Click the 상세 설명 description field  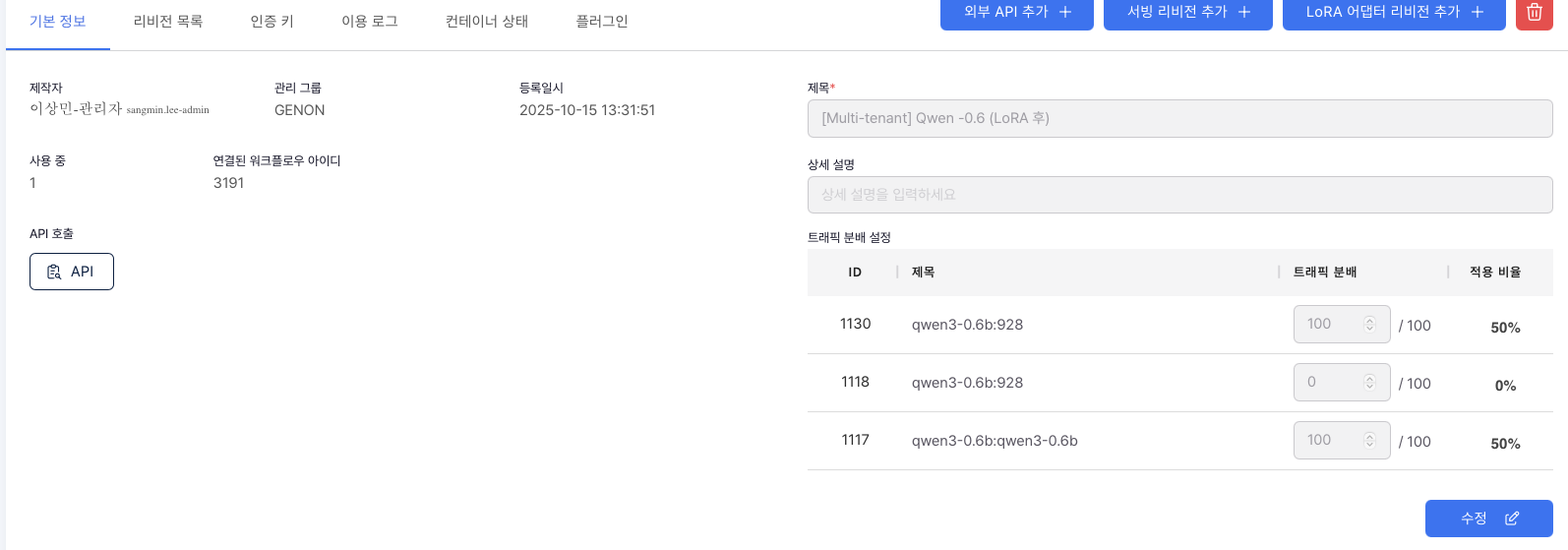[1179, 195]
